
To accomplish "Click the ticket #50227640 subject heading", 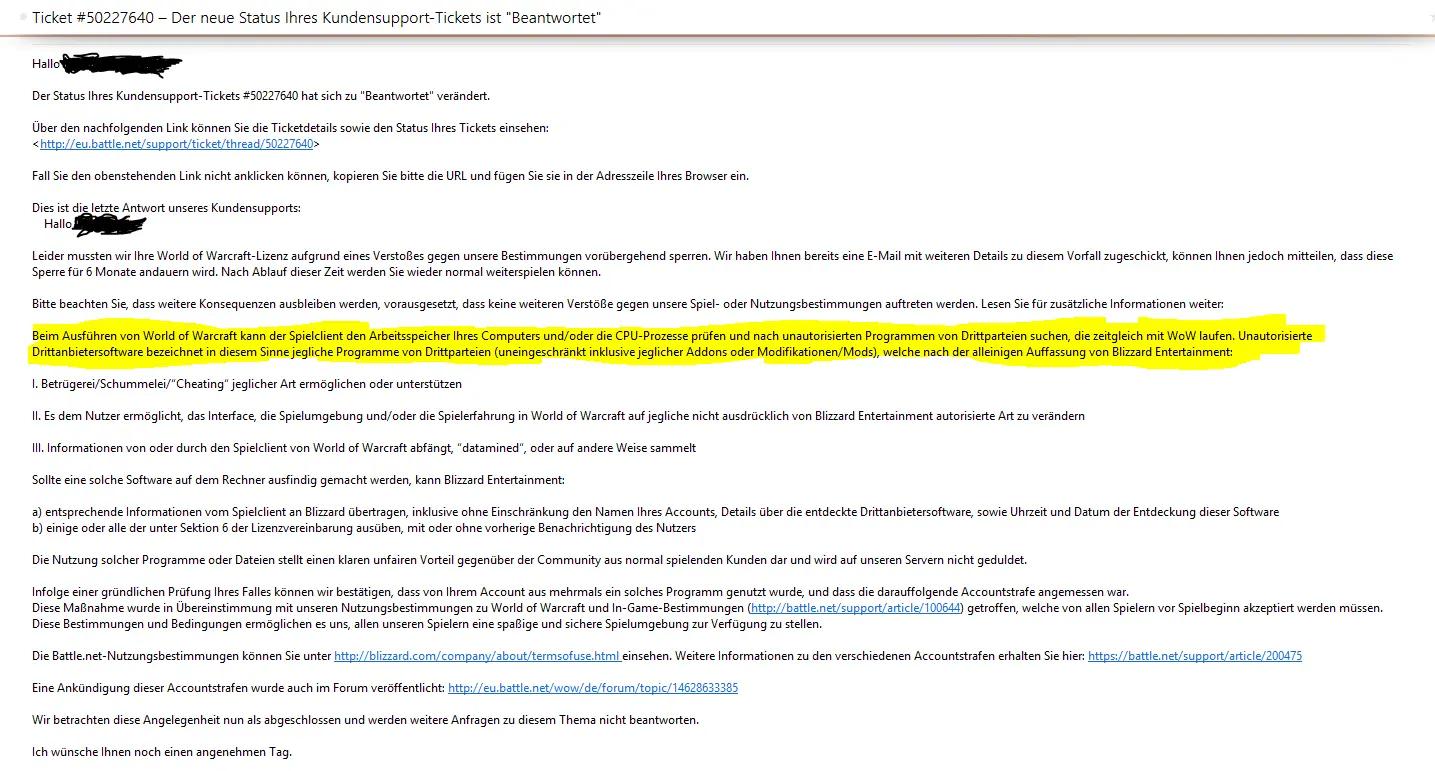I will (318, 18).
